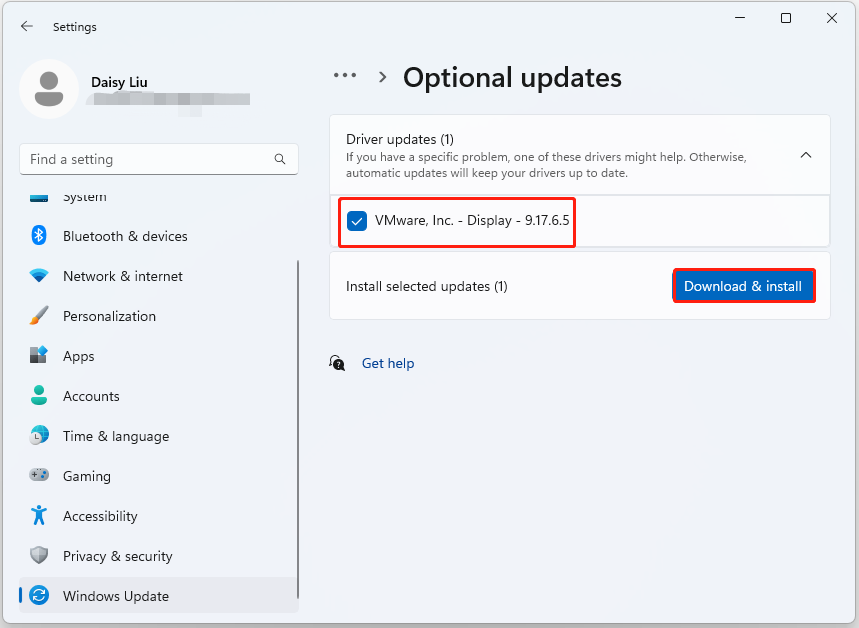Click the Bluetooth icon in sidebar
The height and width of the screenshot is (628, 859).
click(38, 236)
